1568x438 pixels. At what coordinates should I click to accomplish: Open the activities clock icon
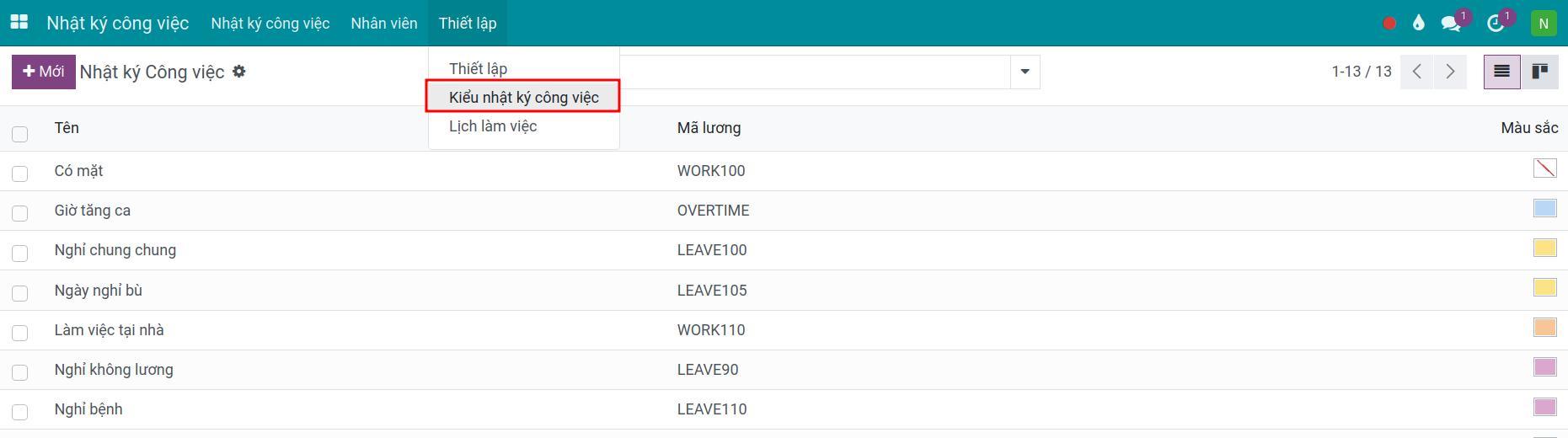click(1496, 24)
